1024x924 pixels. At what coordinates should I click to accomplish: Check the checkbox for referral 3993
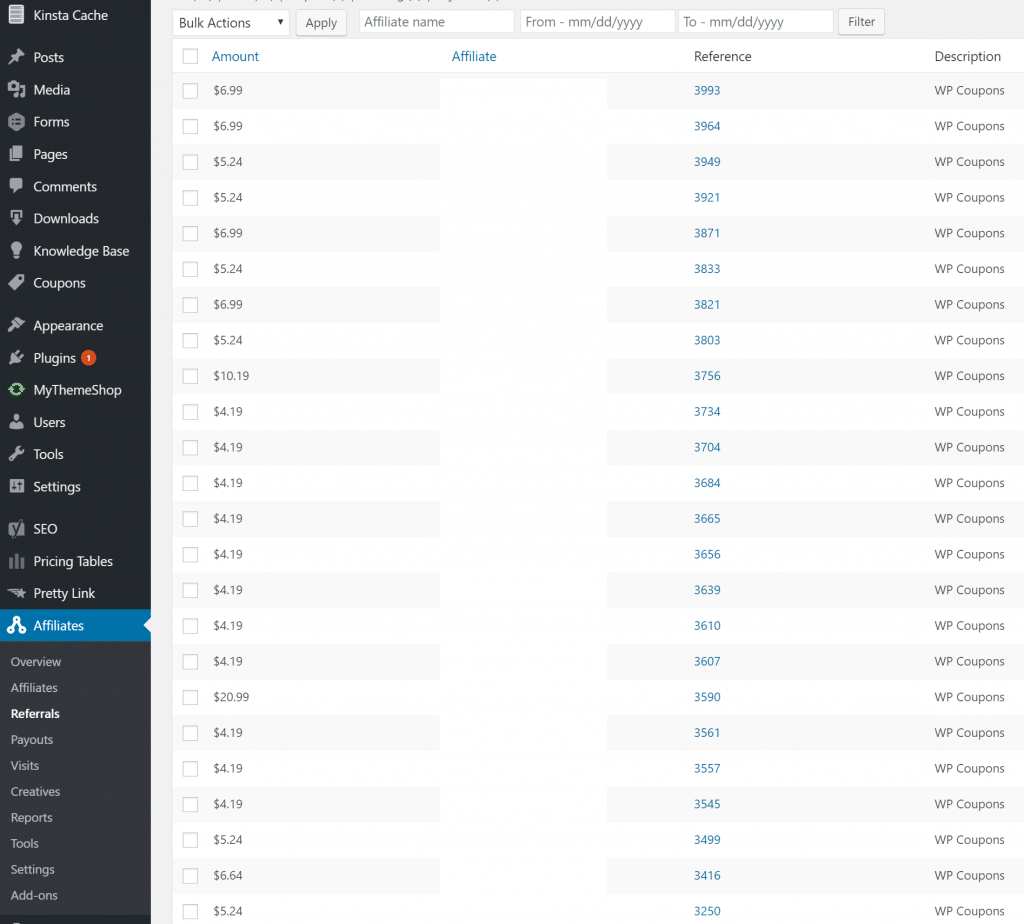click(x=189, y=90)
